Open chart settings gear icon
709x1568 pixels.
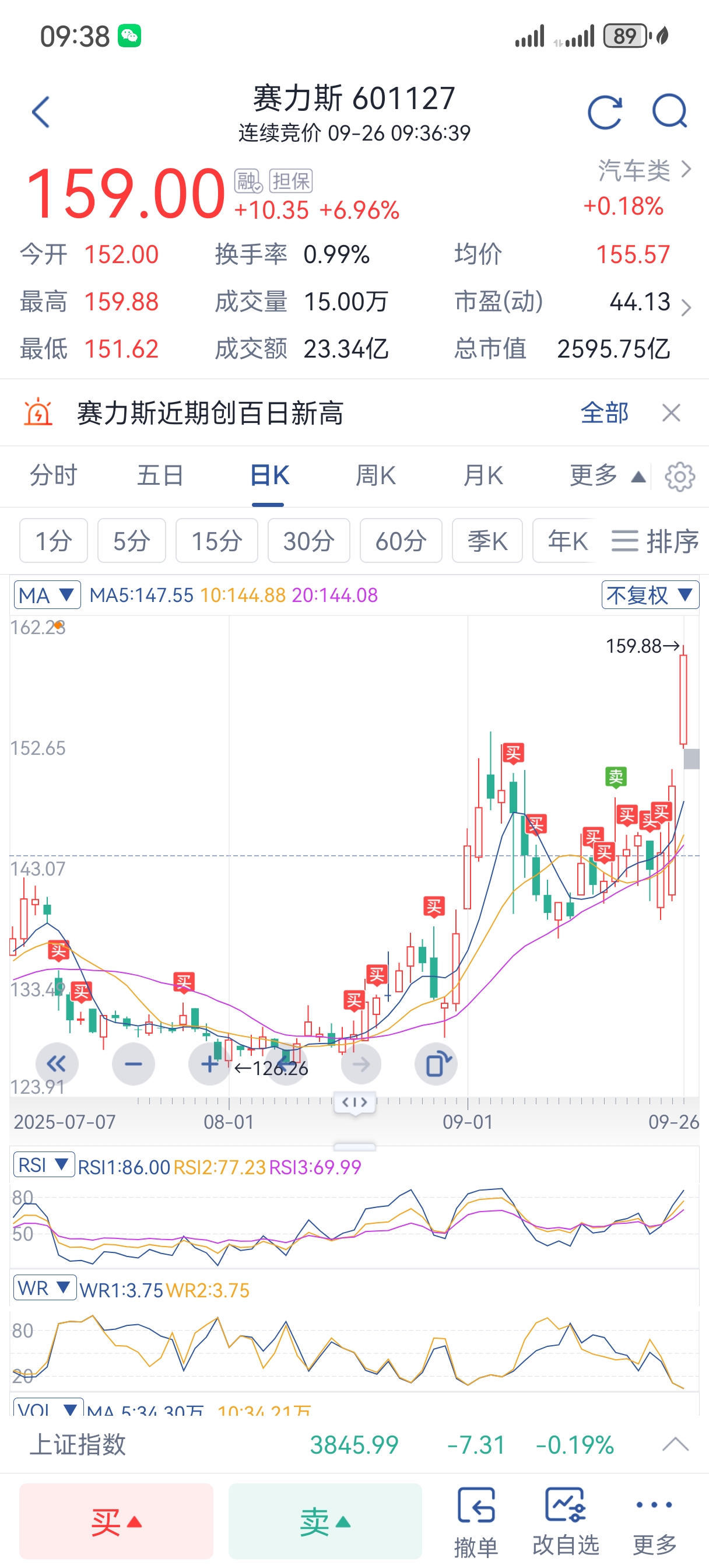pos(679,477)
